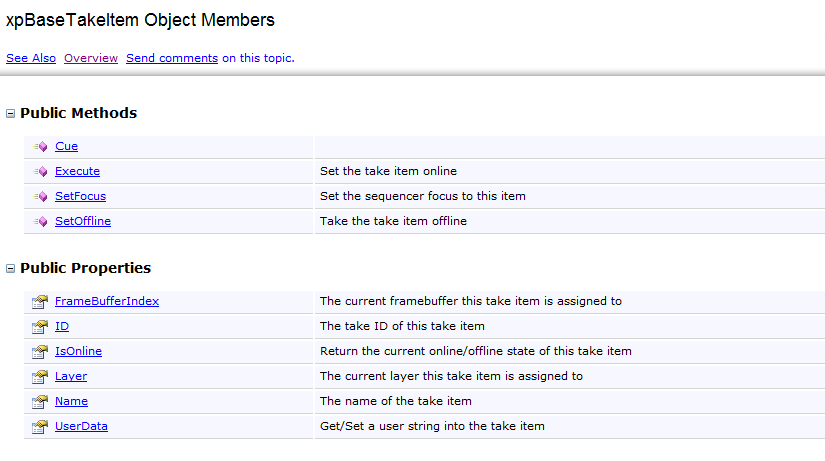
Task: Click the property icon beside Layer
Action: click(x=40, y=377)
